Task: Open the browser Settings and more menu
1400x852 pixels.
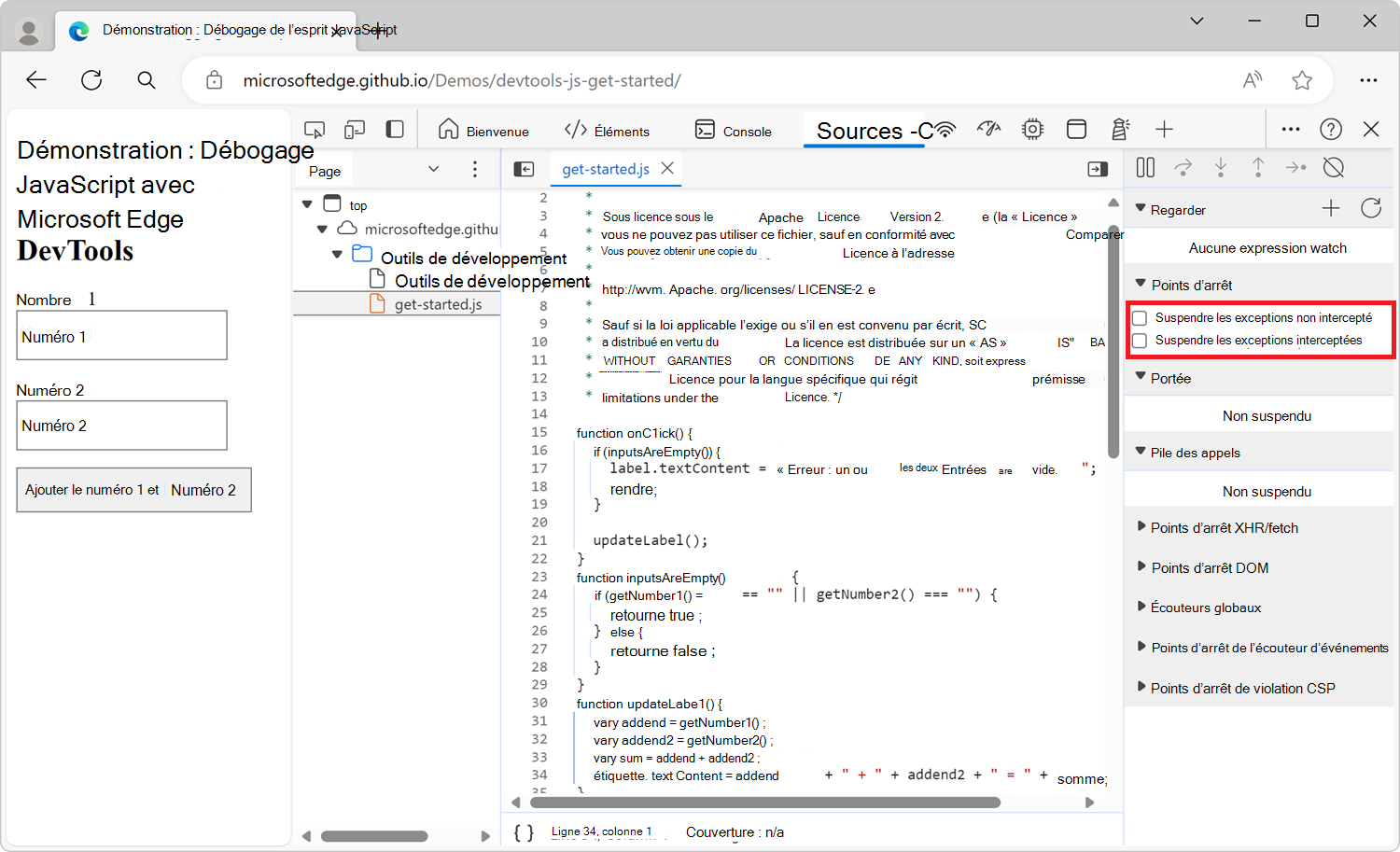Action: coord(1368,80)
